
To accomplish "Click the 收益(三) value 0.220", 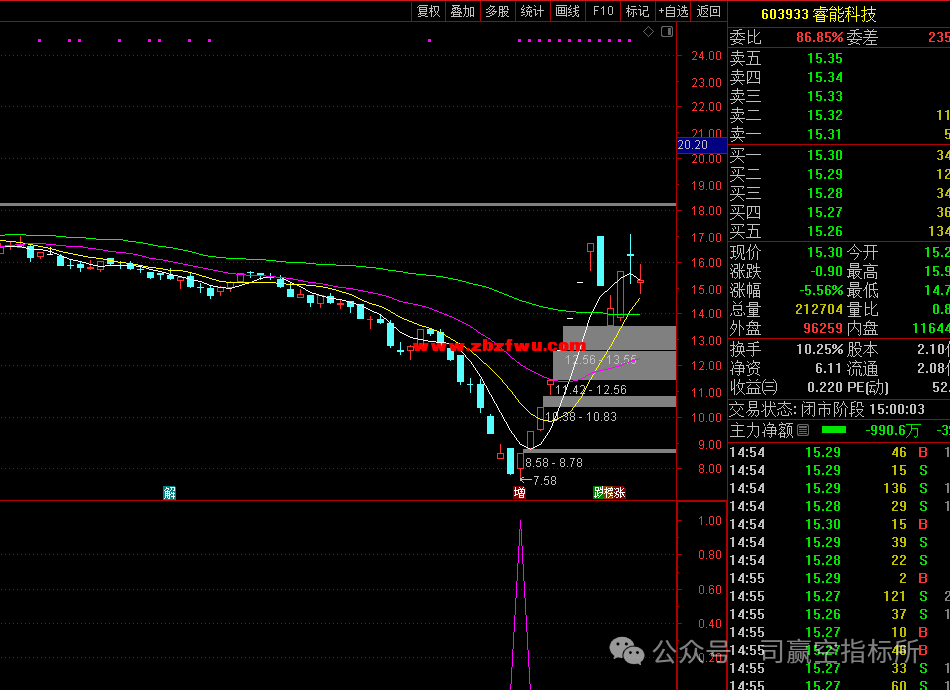I will tap(825, 387).
